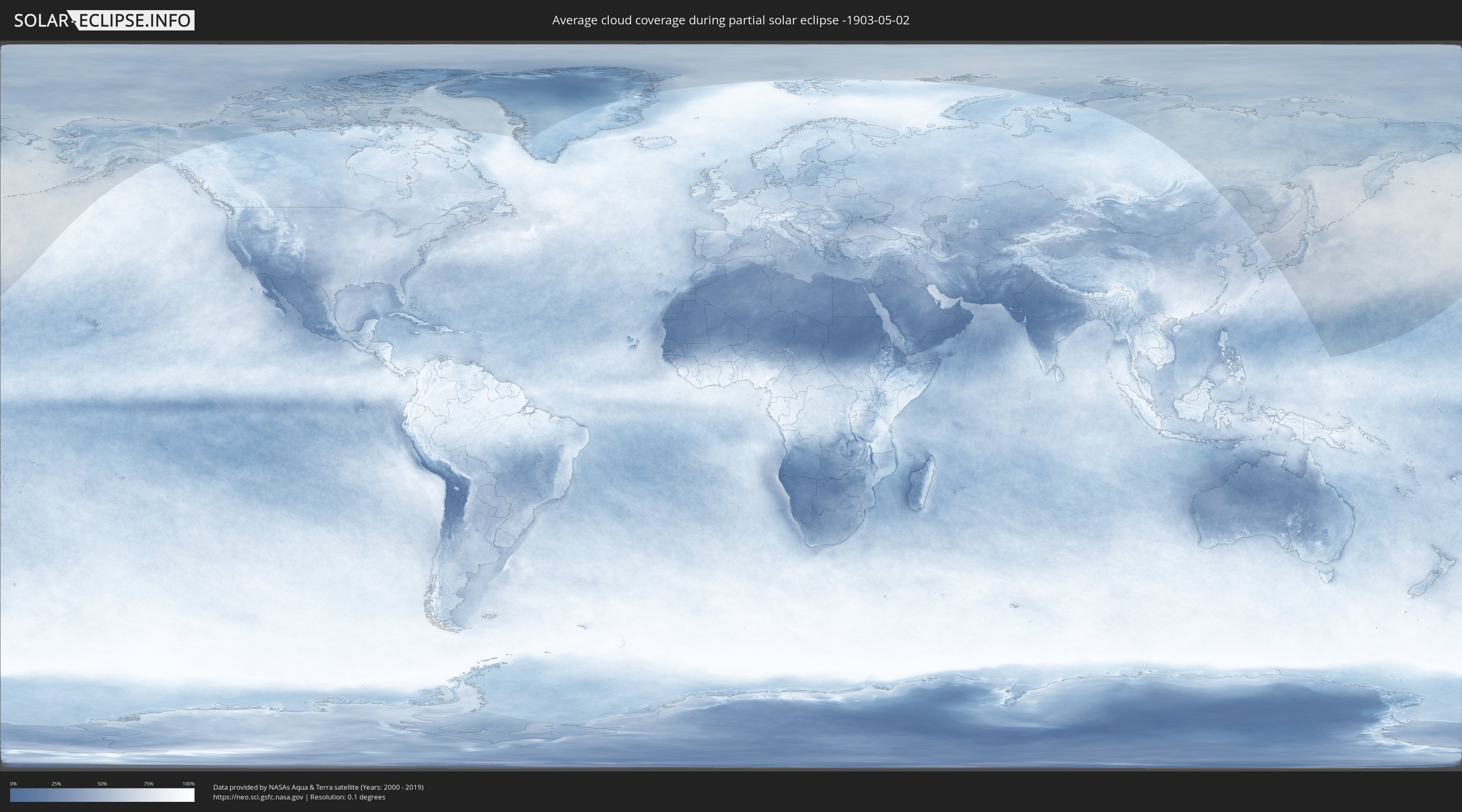1462x812 pixels.
Task: Click the 75% legend label
Action: pos(148,784)
